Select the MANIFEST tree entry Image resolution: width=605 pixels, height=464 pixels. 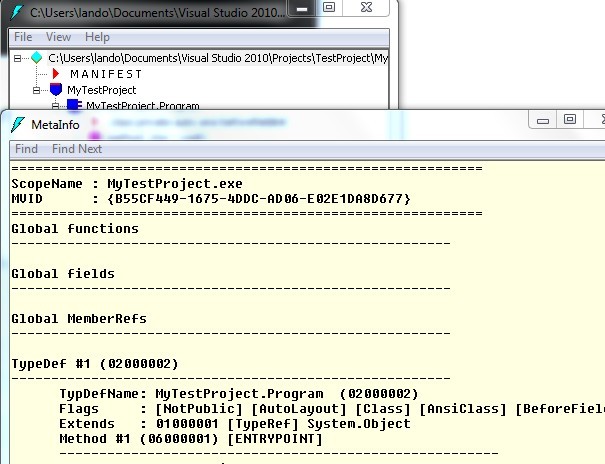pyautogui.click(x=106, y=74)
